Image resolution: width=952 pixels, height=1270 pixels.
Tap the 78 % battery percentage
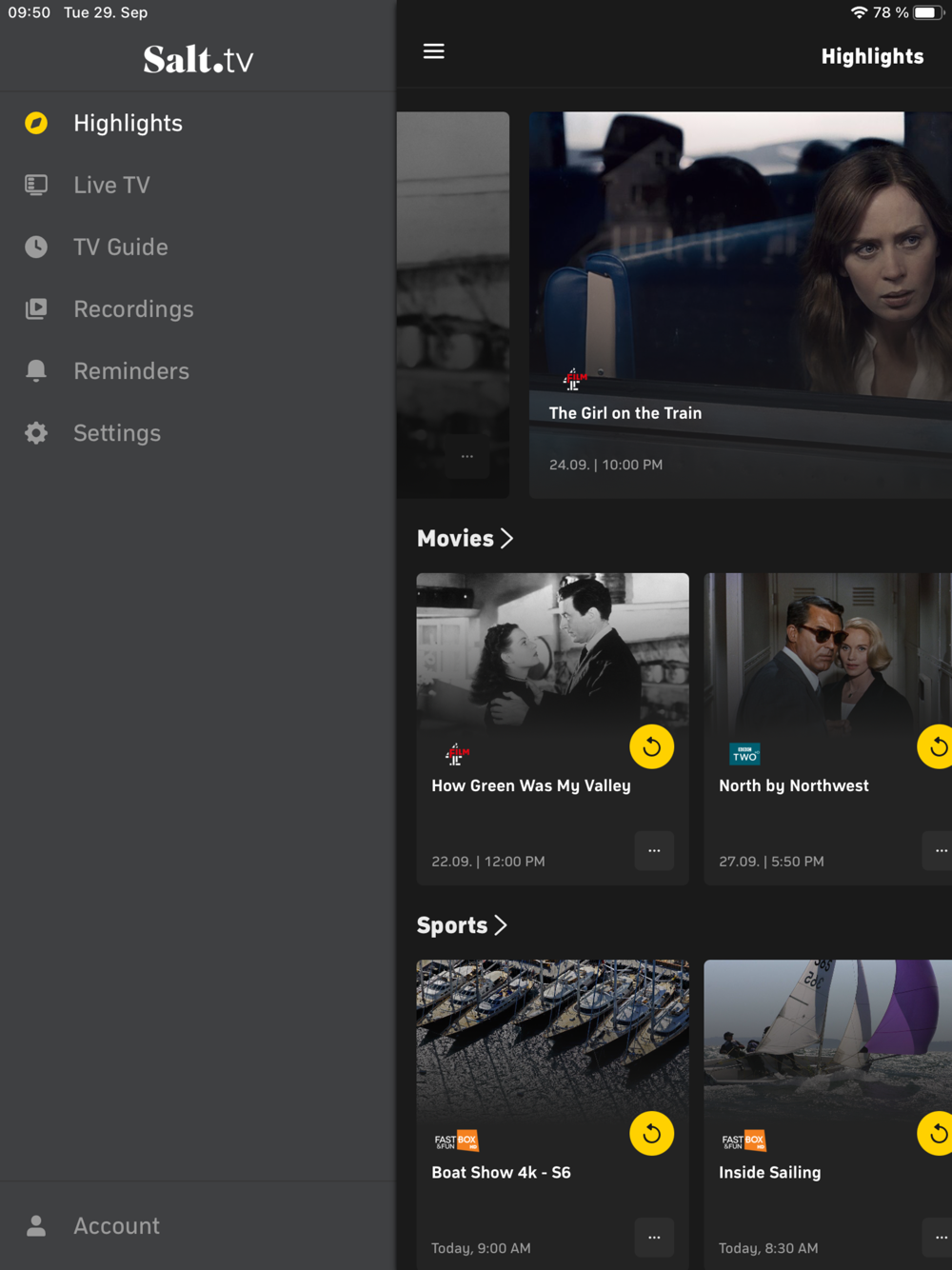(x=891, y=12)
